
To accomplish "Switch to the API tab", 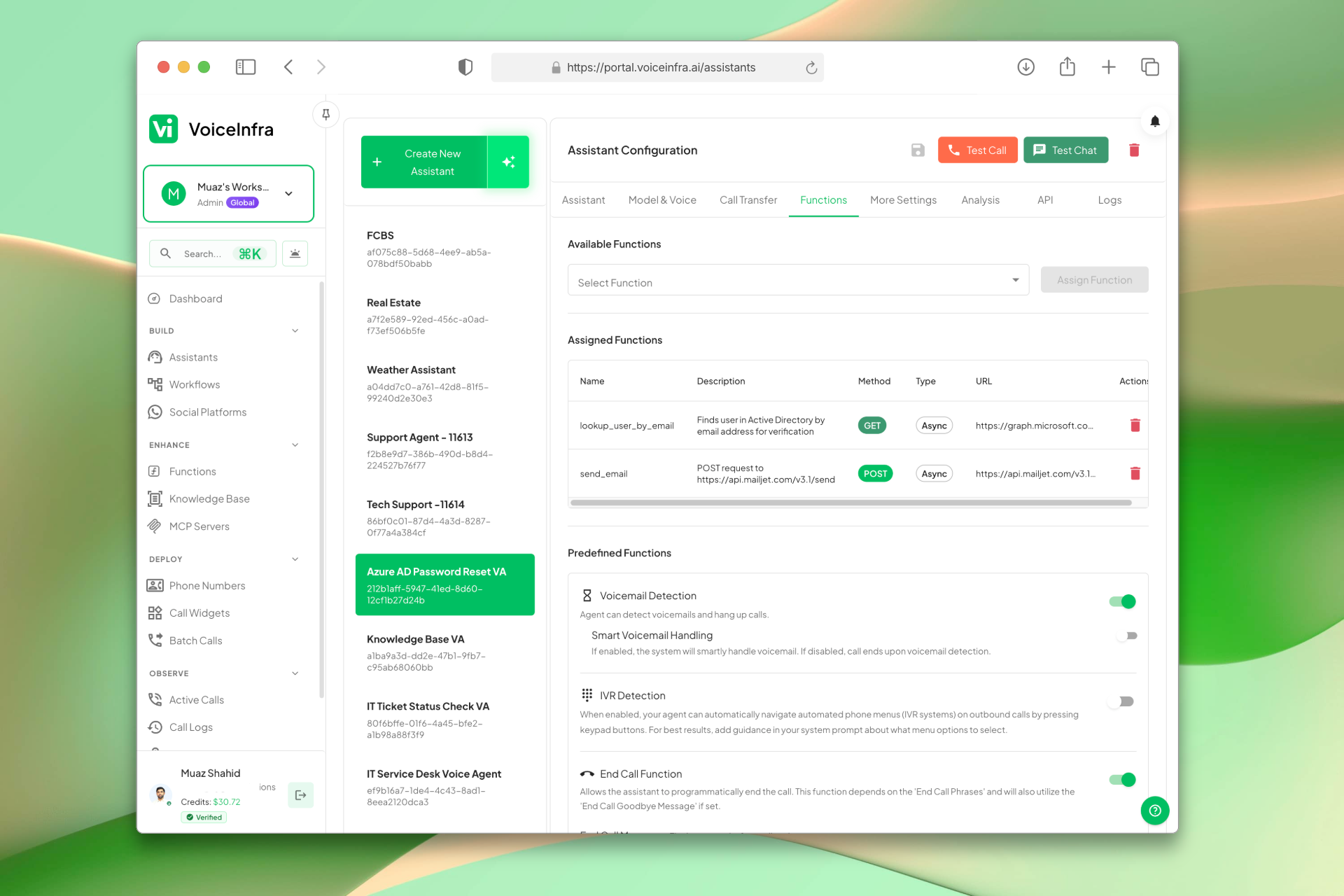I will point(1044,200).
